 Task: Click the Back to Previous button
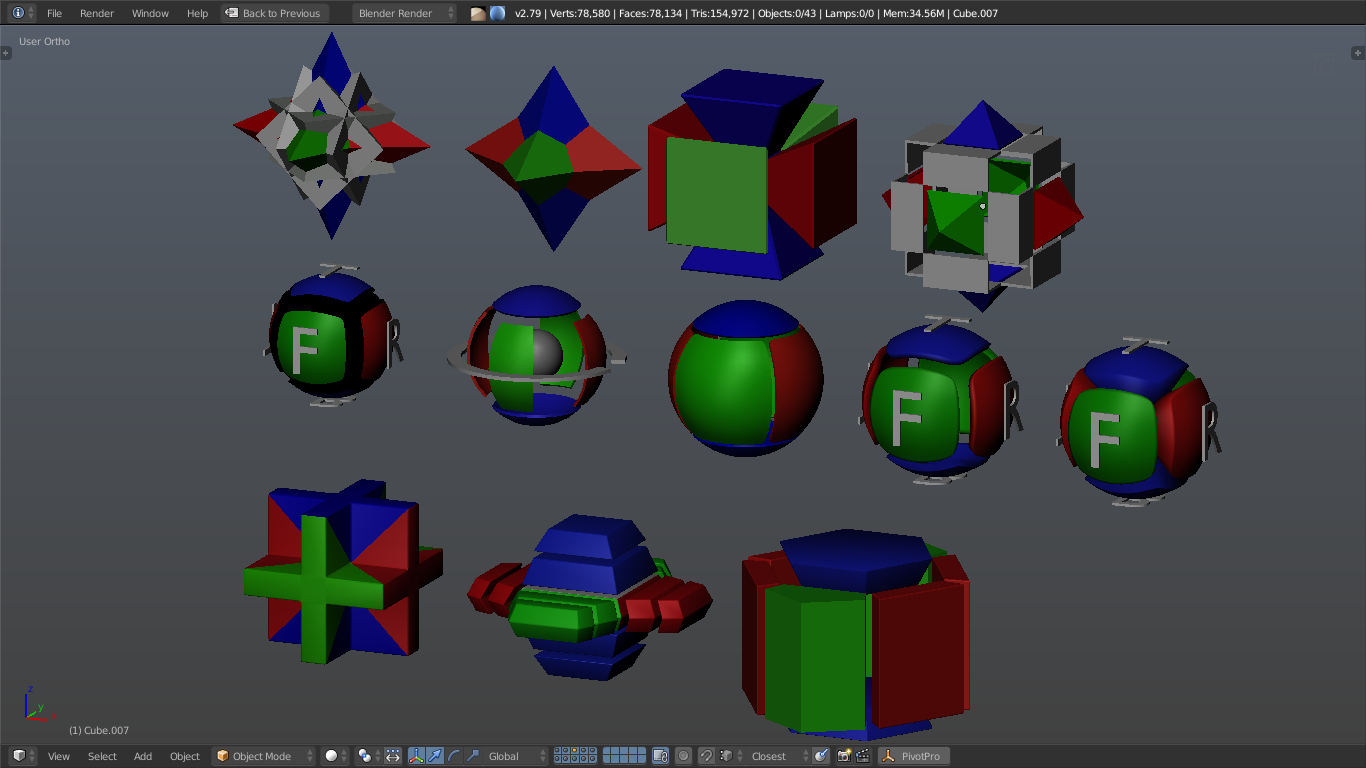click(274, 13)
